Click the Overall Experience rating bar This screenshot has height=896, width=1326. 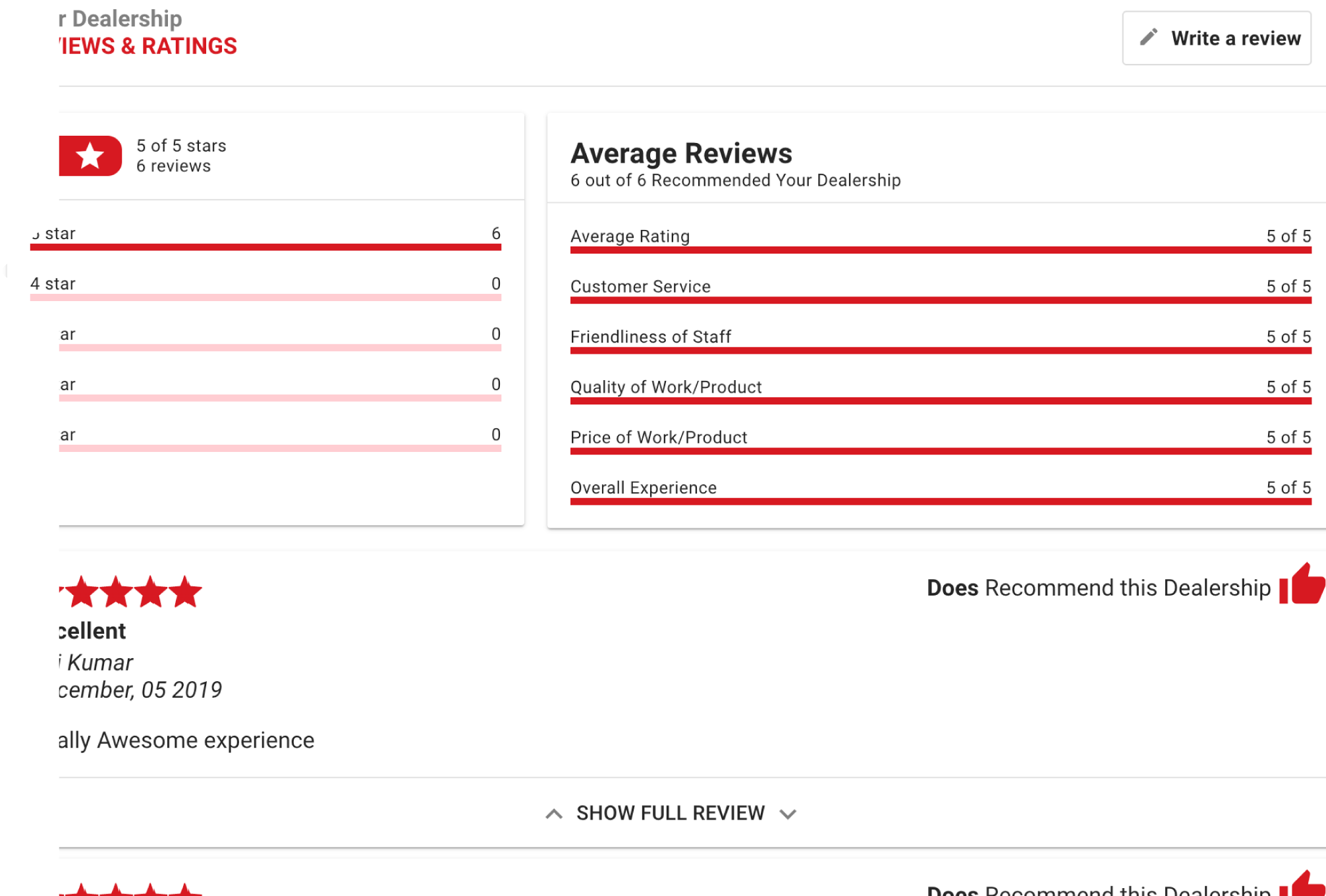pos(940,501)
